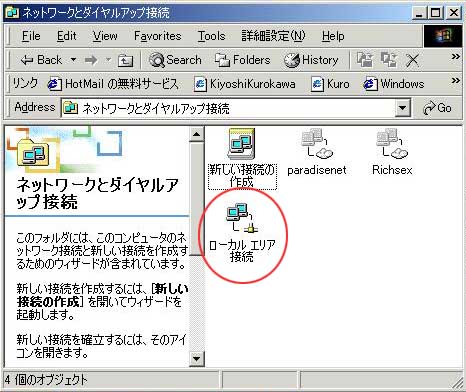The height and width of the screenshot is (392, 466).
Task: Select the paradisenet dial-up connection icon
Action: [x=317, y=144]
